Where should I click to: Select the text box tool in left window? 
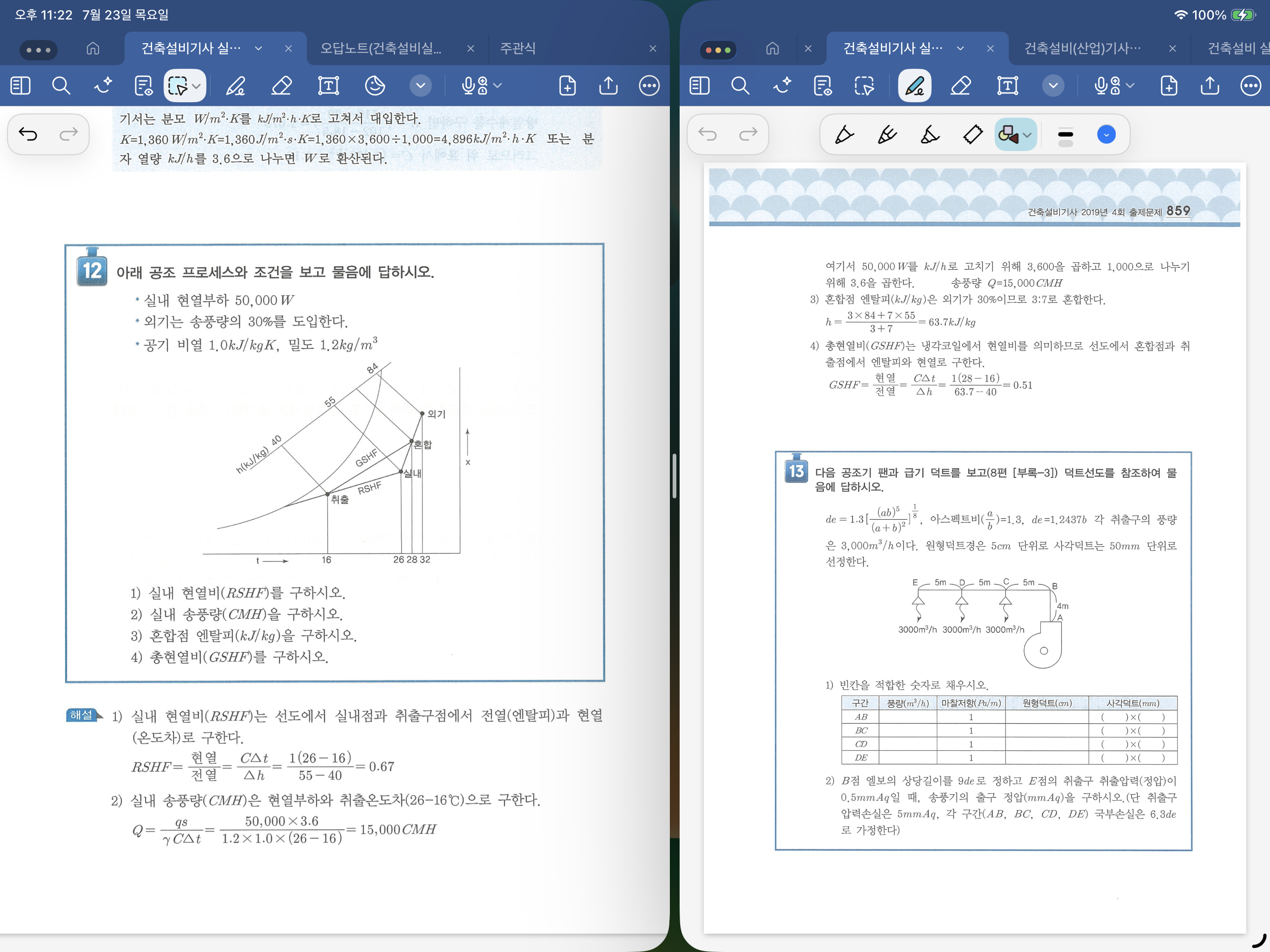pyautogui.click(x=328, y=86)
